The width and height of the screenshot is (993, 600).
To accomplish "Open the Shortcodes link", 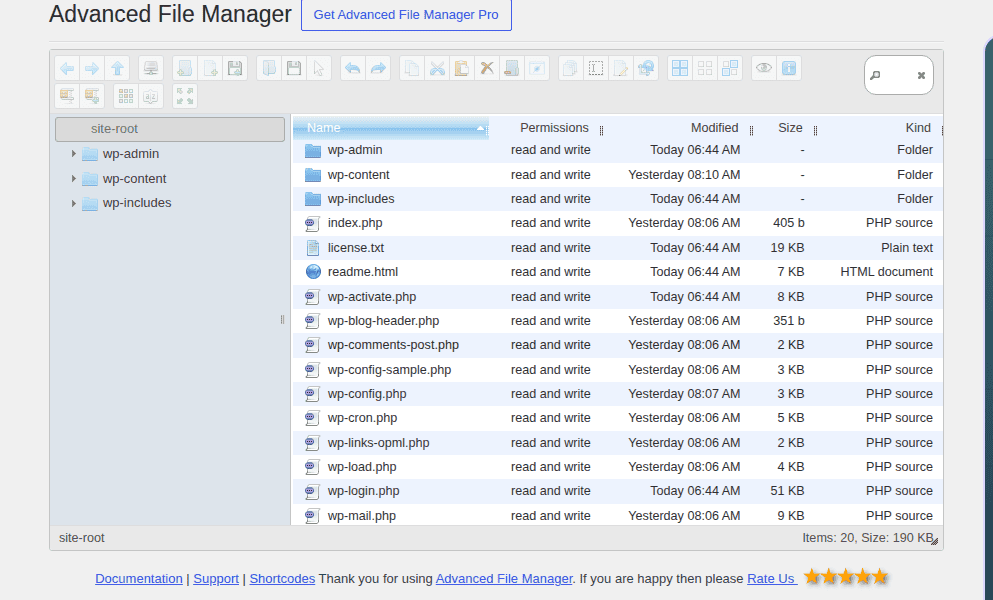I will 282,578.
